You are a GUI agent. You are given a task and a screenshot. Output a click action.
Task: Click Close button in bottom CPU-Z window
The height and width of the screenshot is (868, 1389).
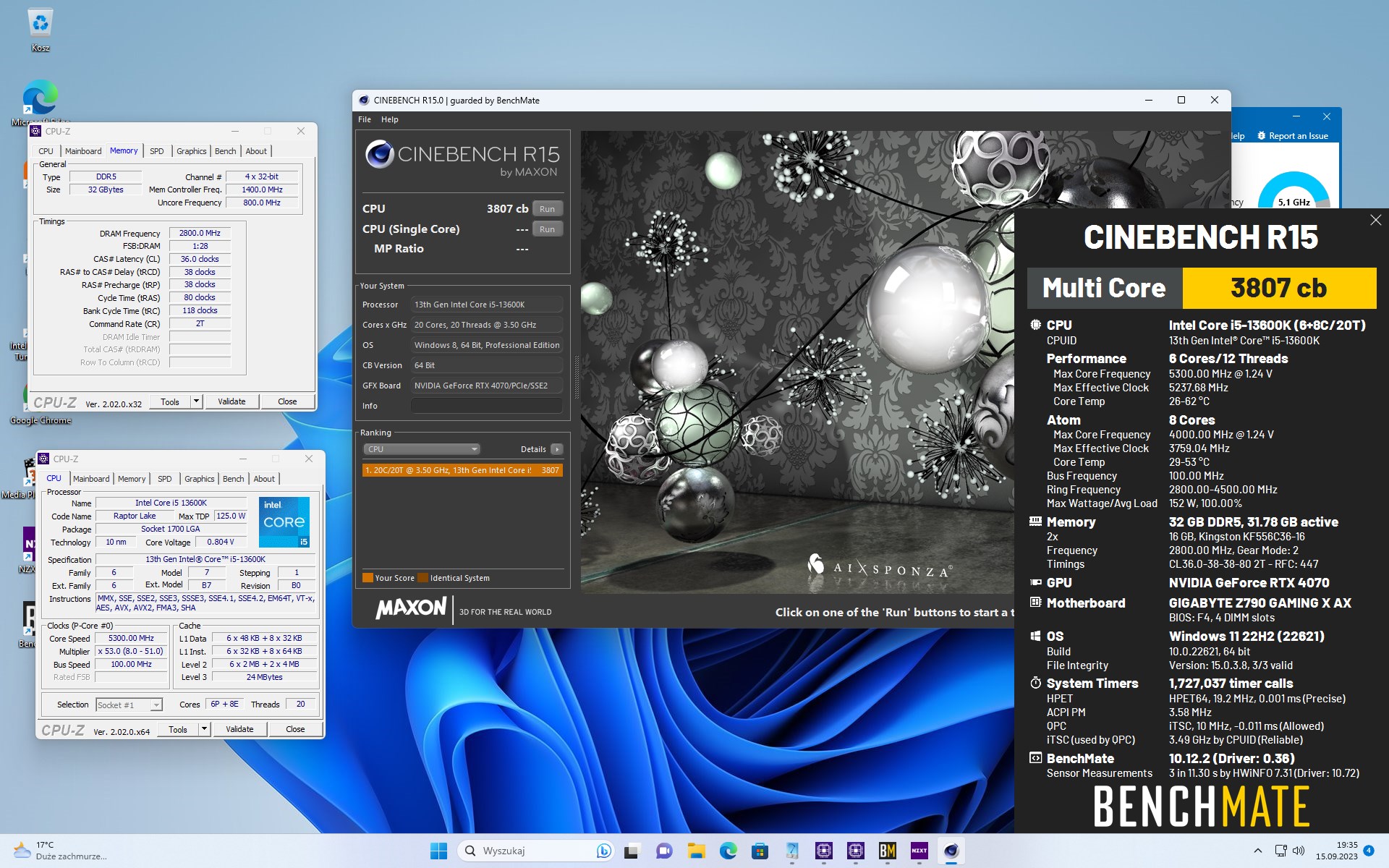click(x=295, y=730)
